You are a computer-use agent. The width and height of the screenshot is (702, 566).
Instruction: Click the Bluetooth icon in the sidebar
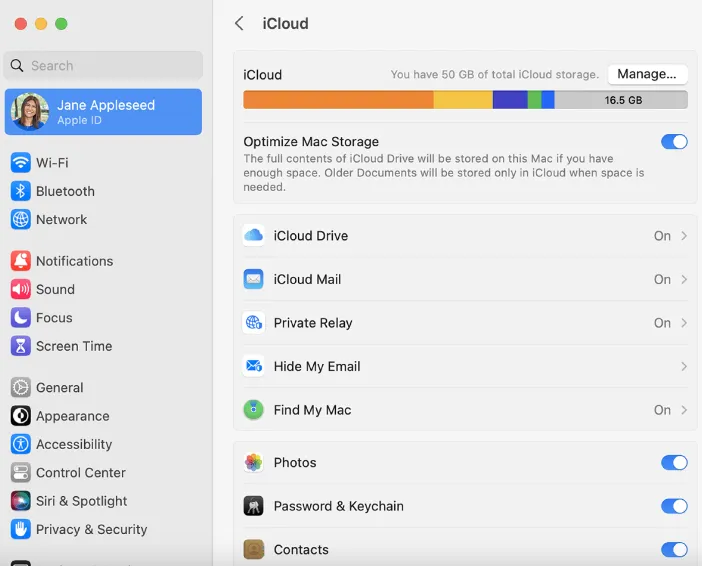(x=21, y=191)
